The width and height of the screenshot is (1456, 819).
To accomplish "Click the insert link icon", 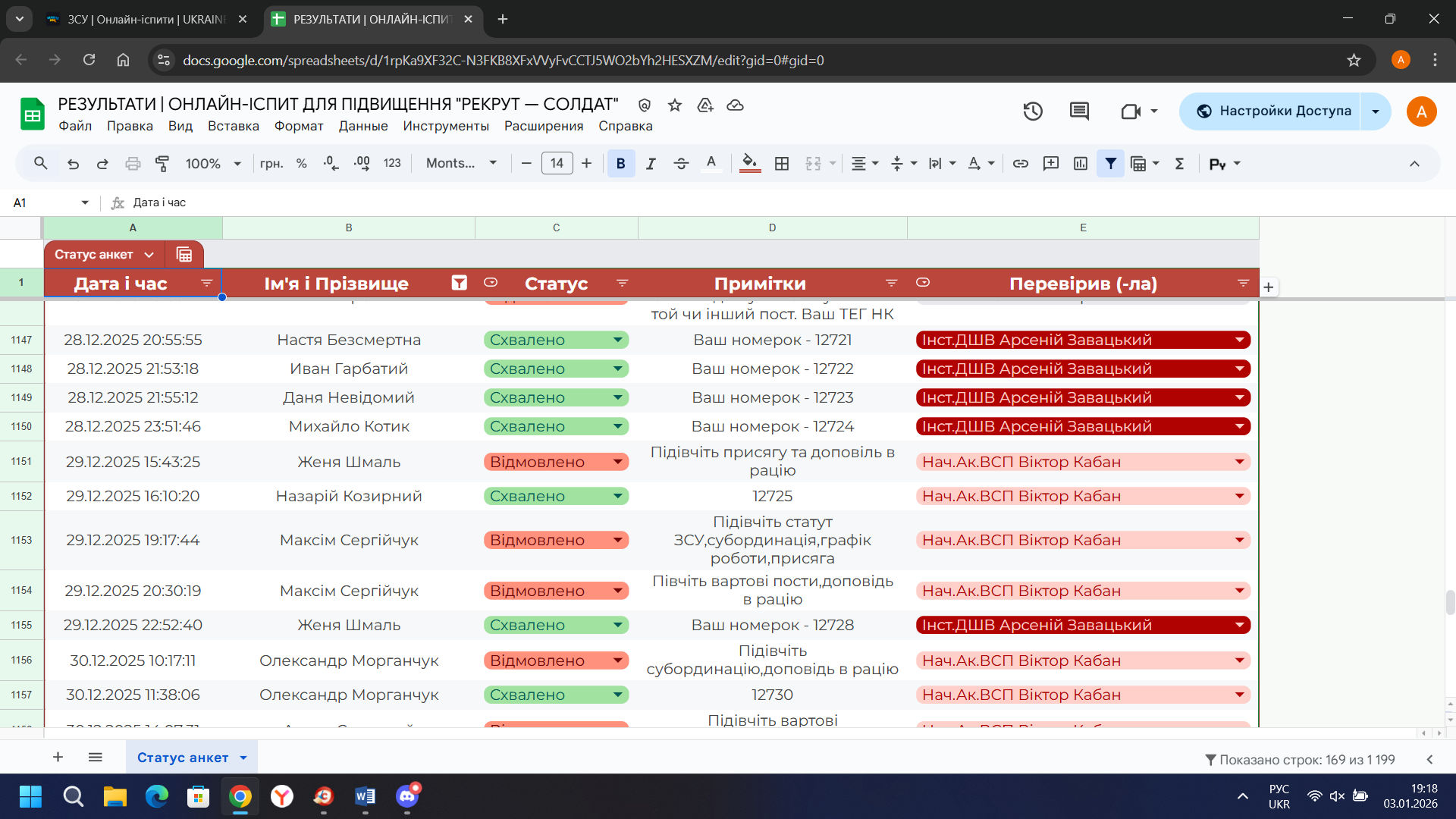I will pyautogui.click(x=1021, y=163).
